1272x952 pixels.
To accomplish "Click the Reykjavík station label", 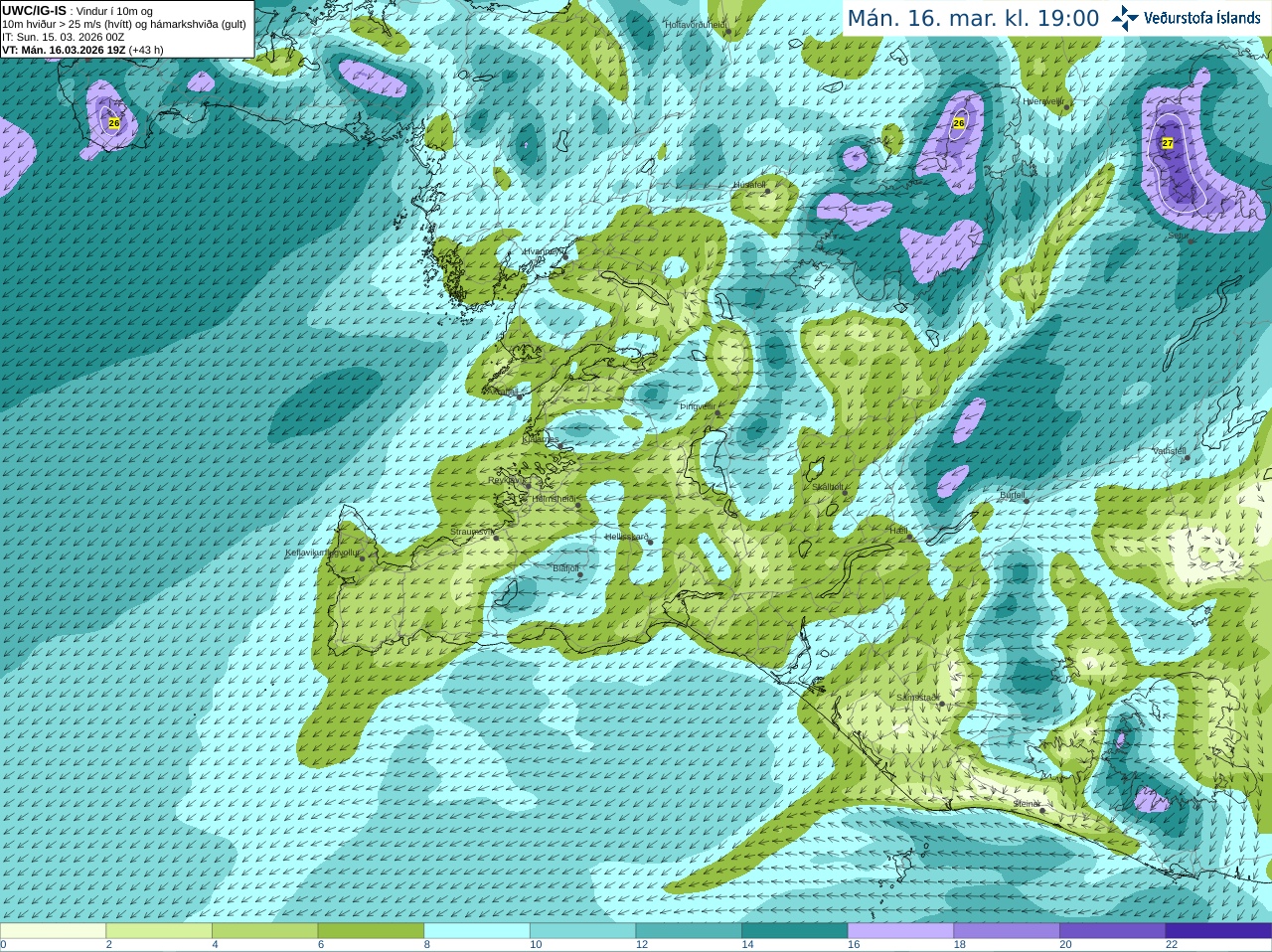I will point(508,480).
